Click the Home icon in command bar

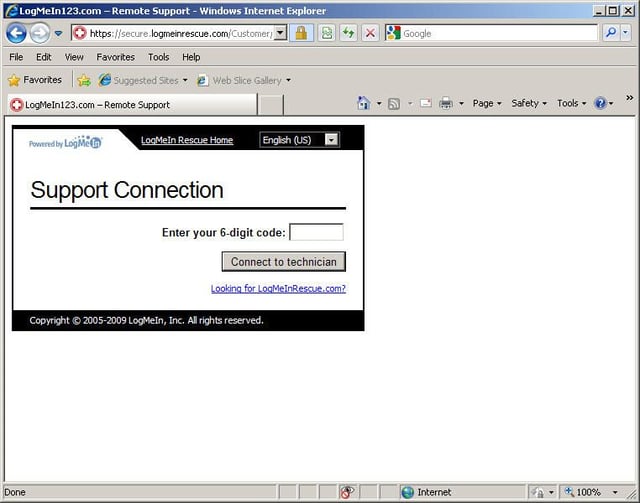pyautogui.click(x=364, y=103)
